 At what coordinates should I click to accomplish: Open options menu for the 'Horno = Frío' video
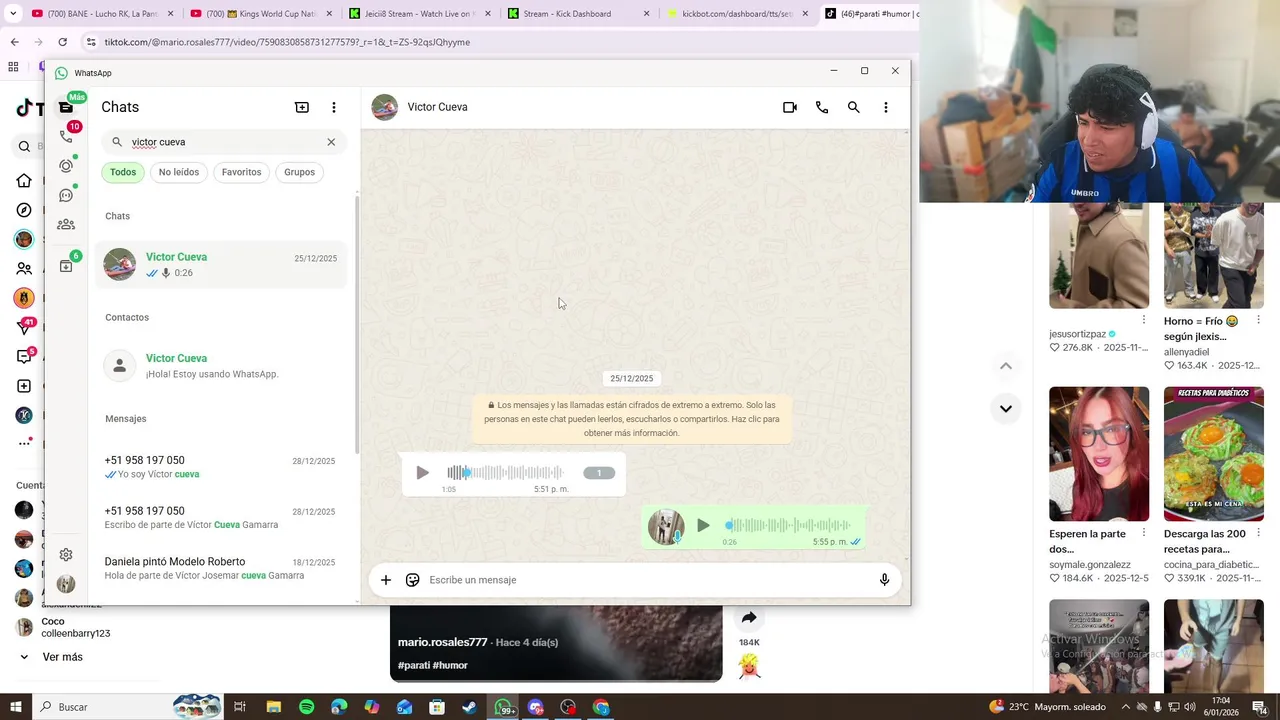[1258, 321]
